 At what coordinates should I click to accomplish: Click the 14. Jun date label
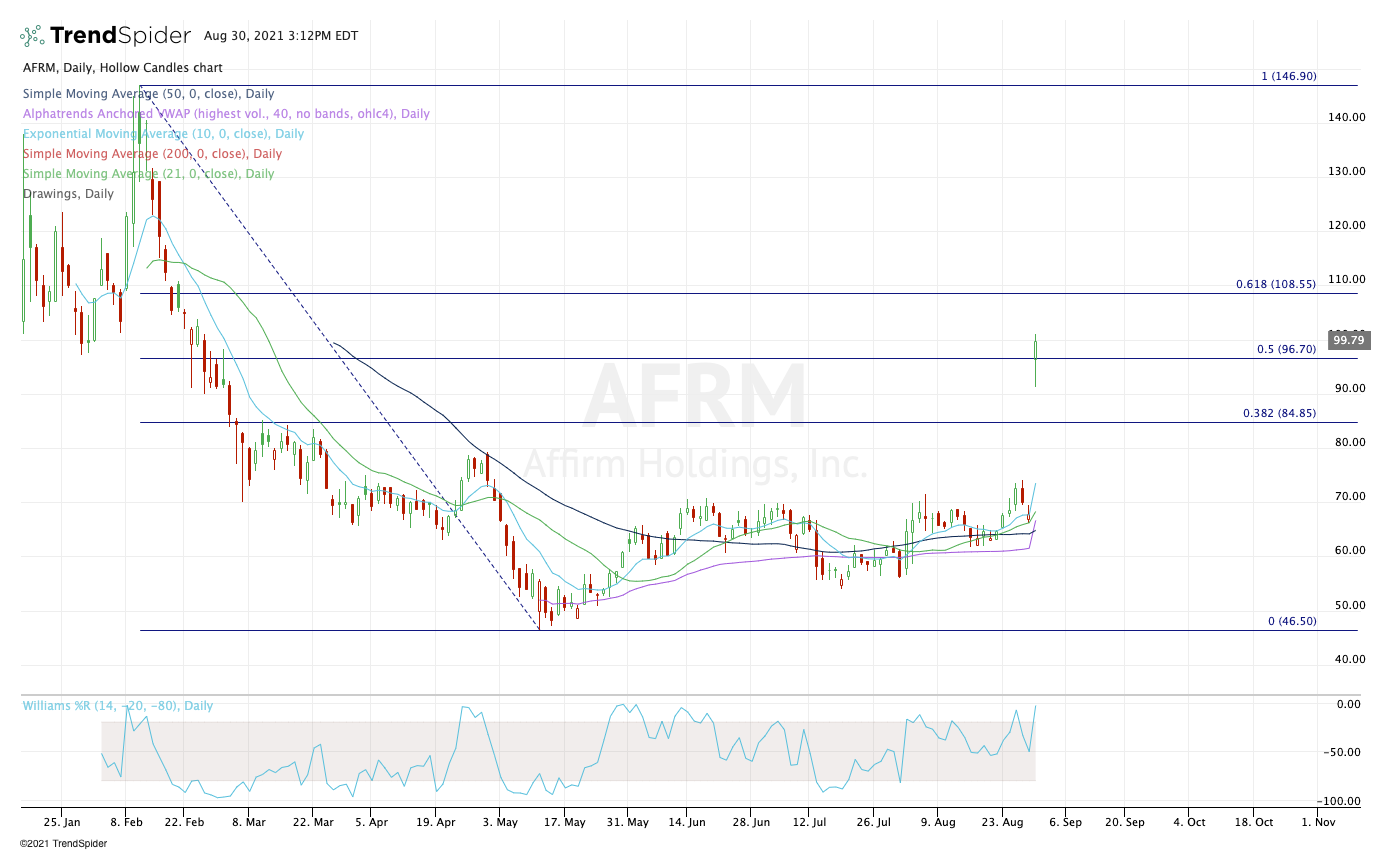687,822
